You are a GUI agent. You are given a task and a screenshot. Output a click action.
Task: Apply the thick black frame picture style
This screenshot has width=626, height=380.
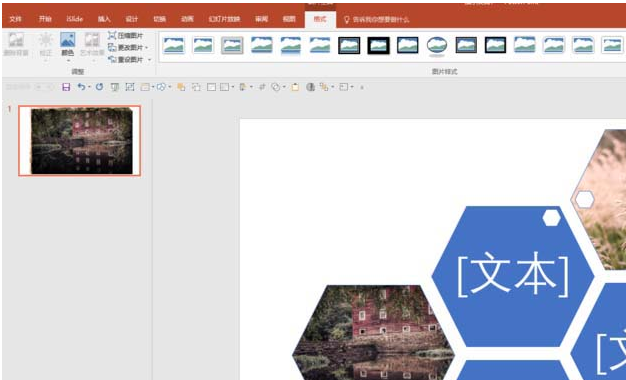(378, 45)
